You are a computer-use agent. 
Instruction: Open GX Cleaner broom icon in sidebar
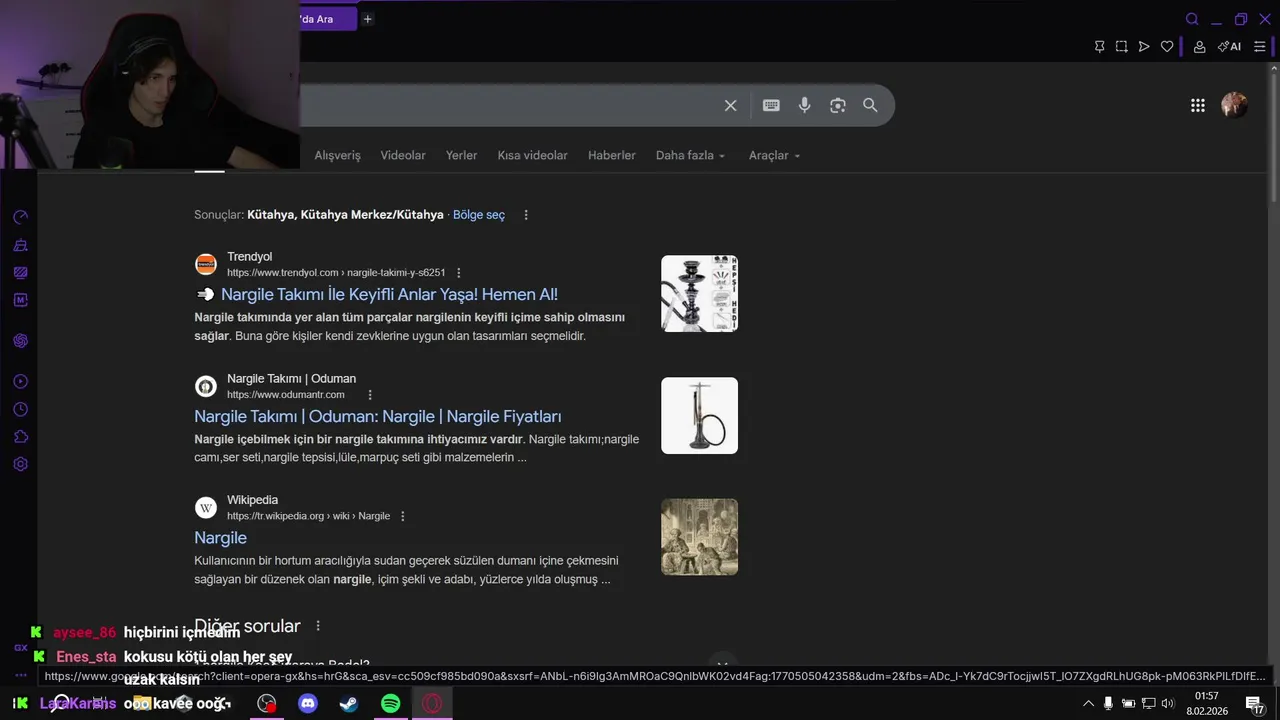coord(20,245)
